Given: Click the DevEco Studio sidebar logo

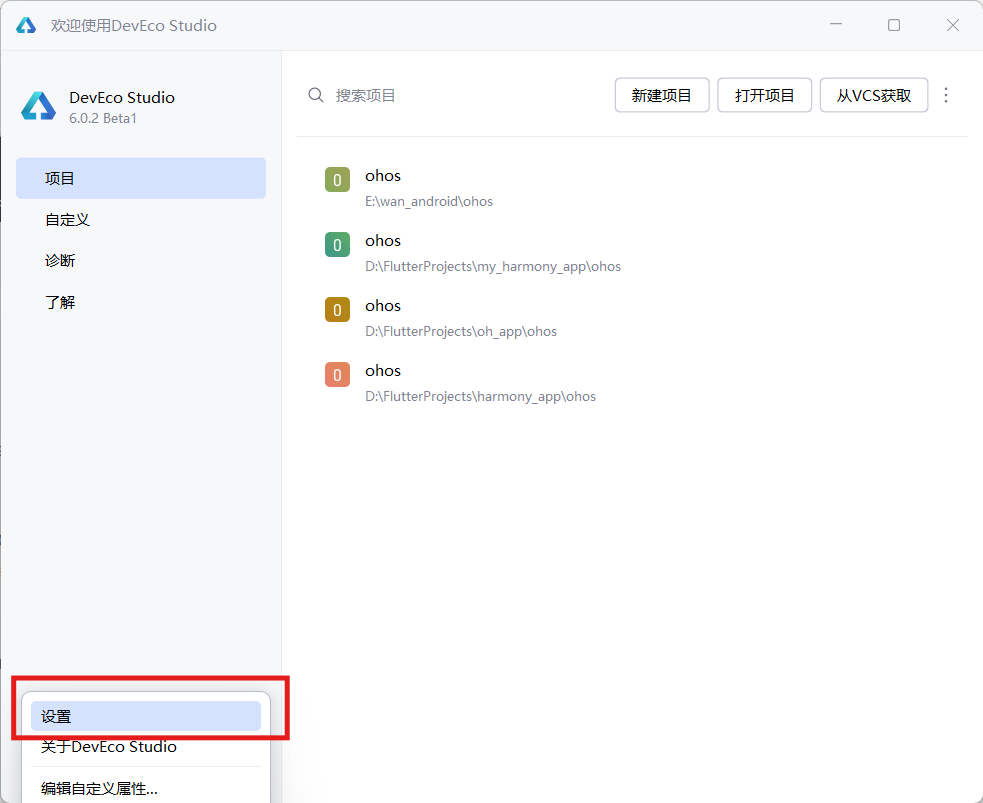Looking at the screenshot, I should [39, 106].
